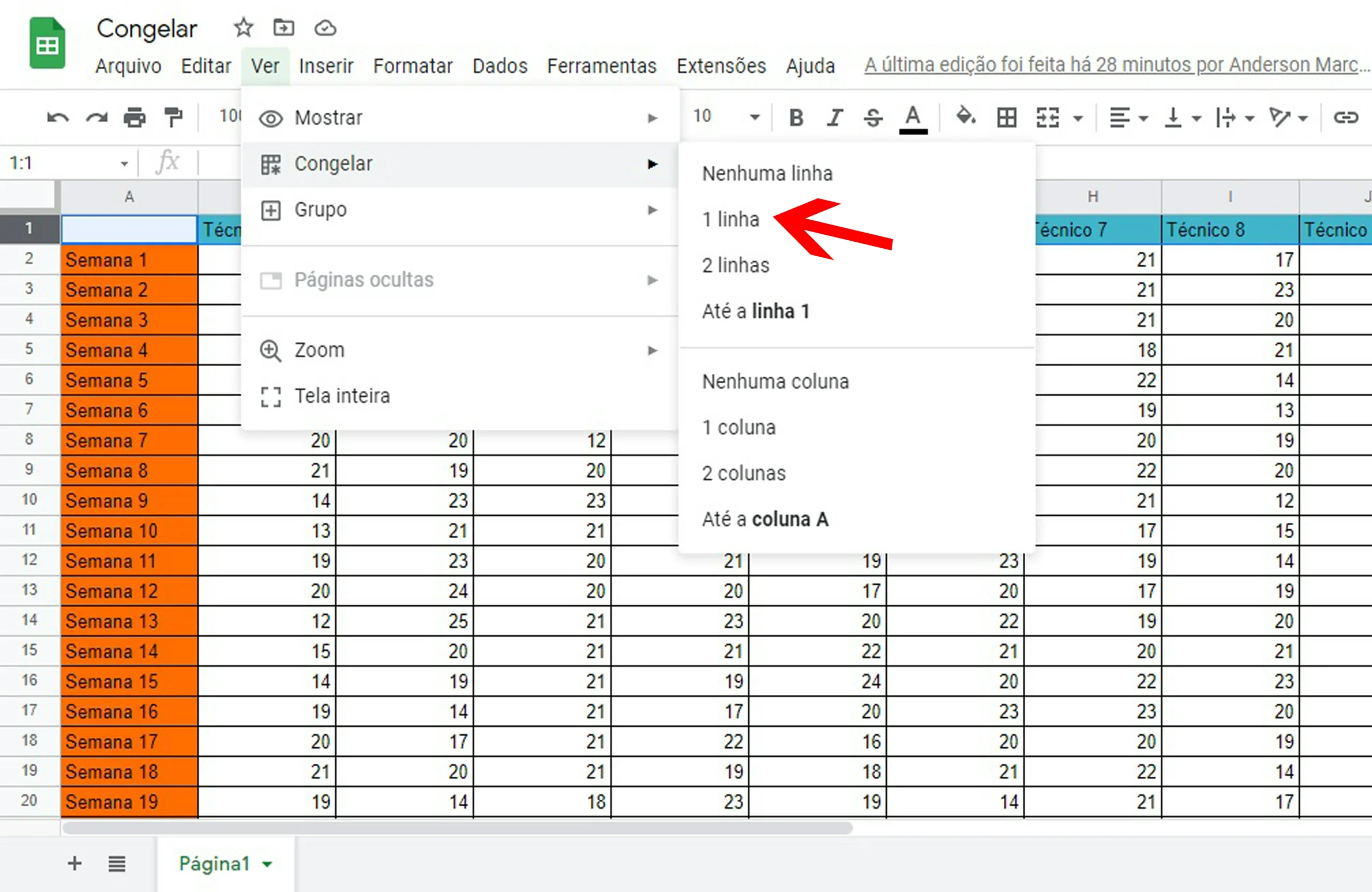Select the Semana 19 cell
Image resolution: width=1372 pixels, height=892 pixels.
point(129,801)
